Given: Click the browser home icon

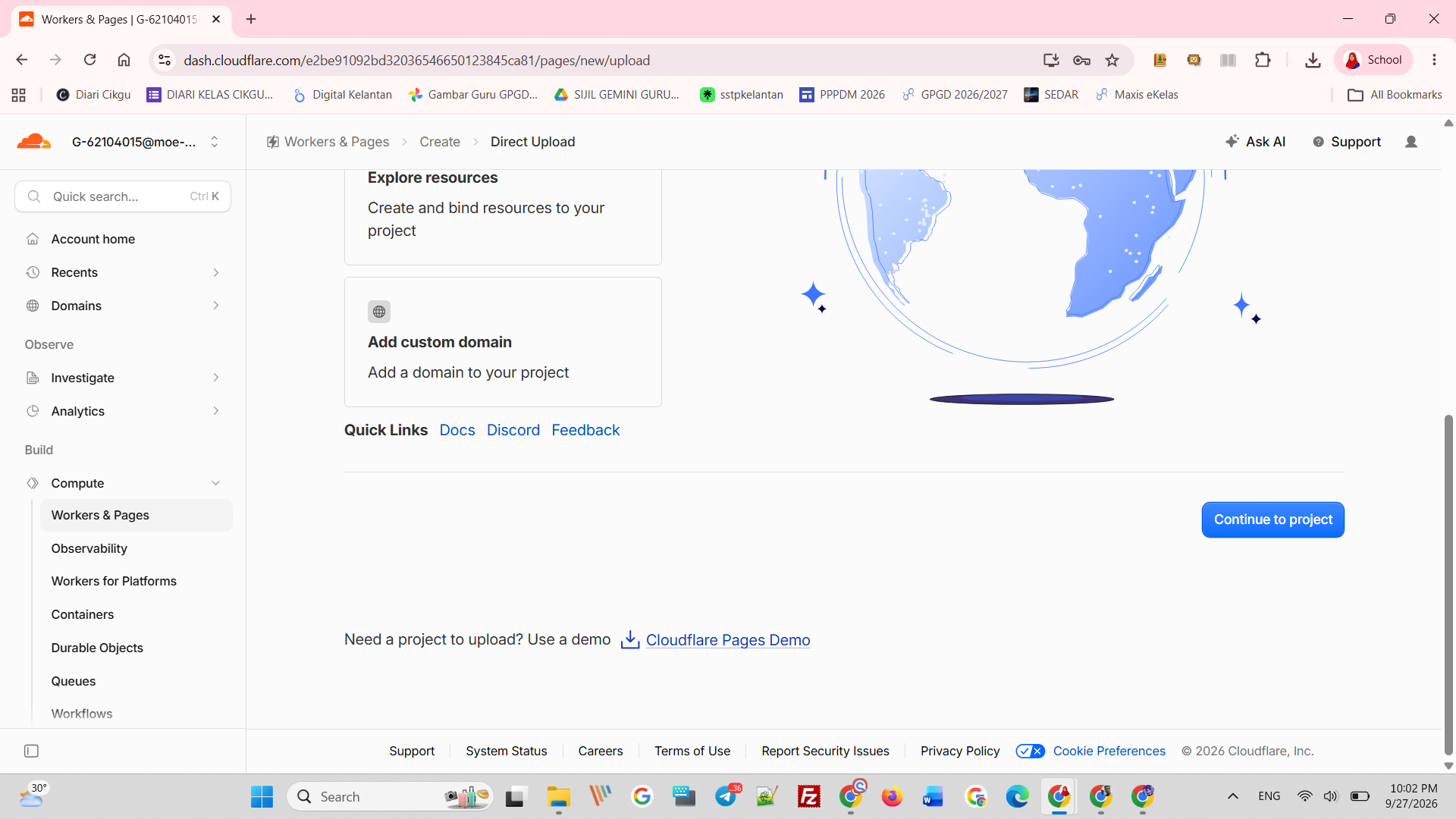Looking at the screenshot, I should click(x=124, y=60).
